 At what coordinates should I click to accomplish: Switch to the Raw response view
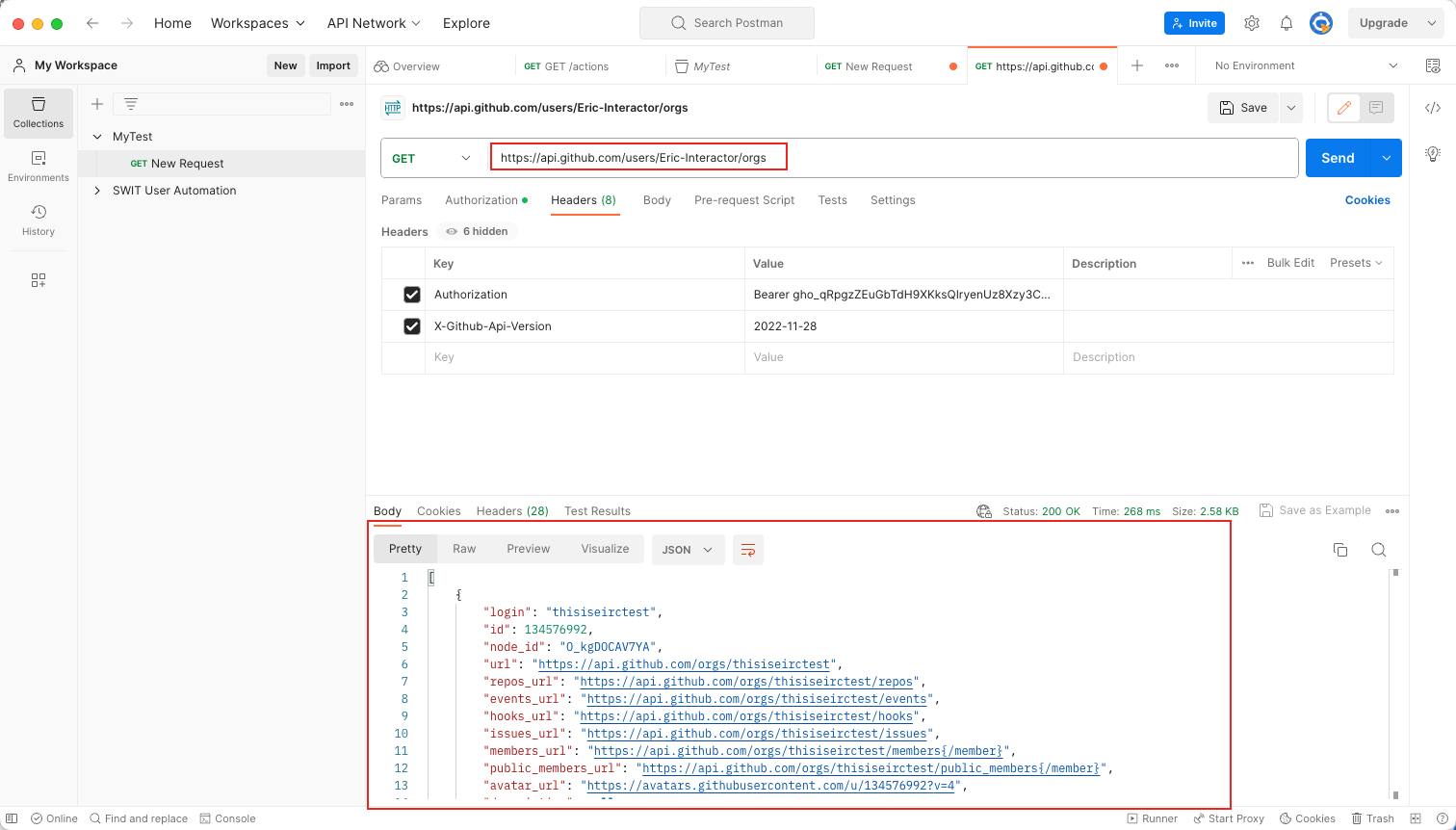[x=464, y=549]
